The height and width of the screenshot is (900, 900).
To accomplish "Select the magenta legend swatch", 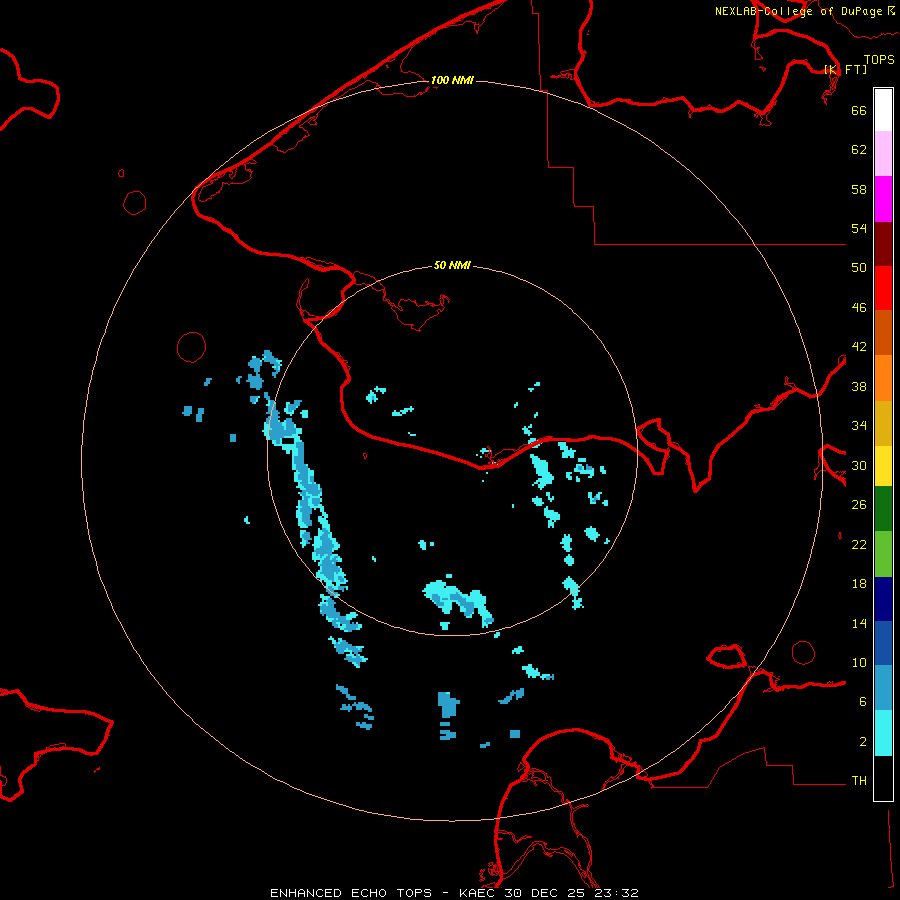I will pos(883,199).
